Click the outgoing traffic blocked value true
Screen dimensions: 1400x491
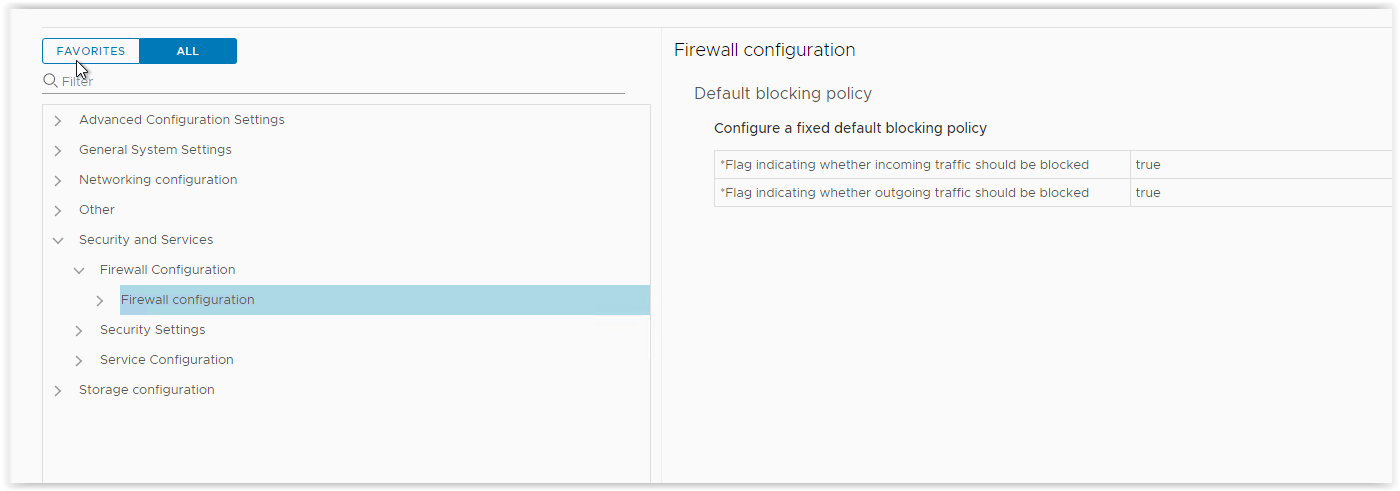[1148, 193]
